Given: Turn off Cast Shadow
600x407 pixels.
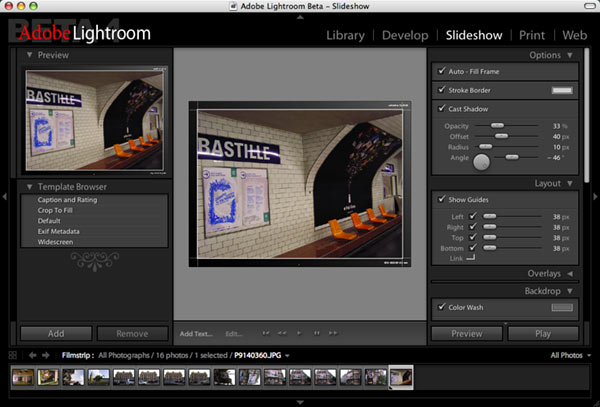Looking at the screenshot, I should (442, 109).
